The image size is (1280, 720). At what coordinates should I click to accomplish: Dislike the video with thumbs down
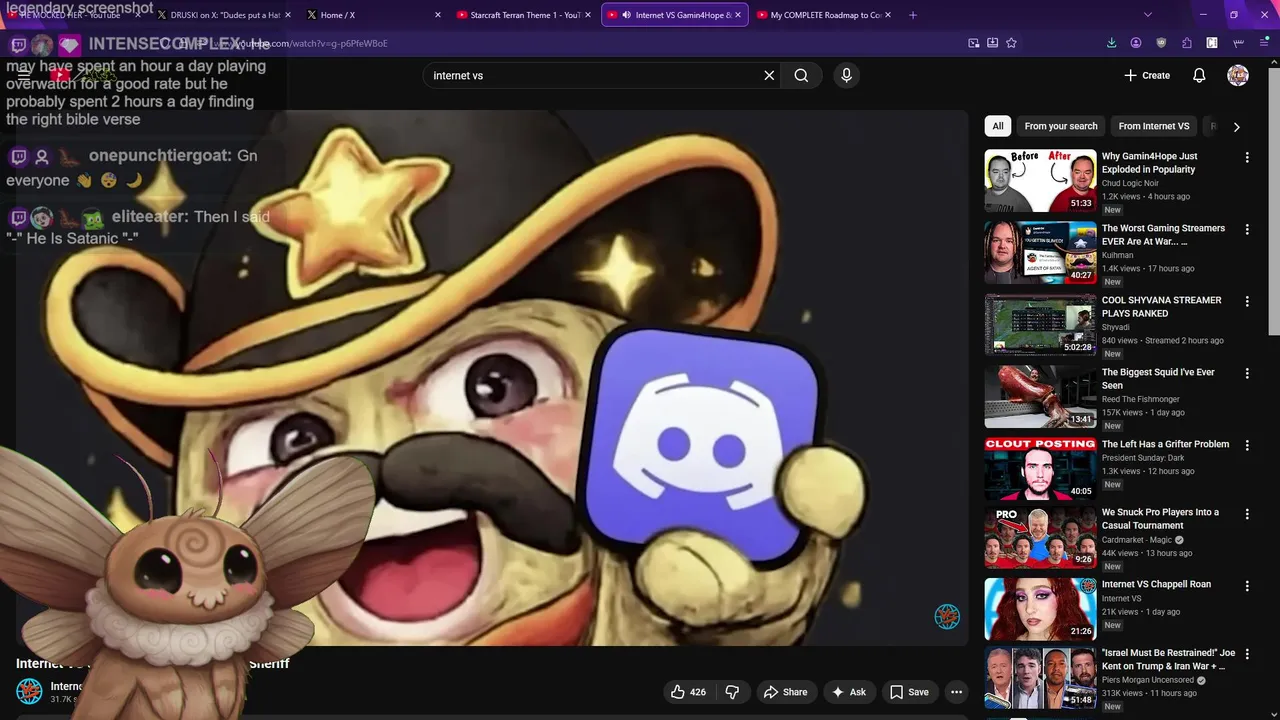click(732, 692)
